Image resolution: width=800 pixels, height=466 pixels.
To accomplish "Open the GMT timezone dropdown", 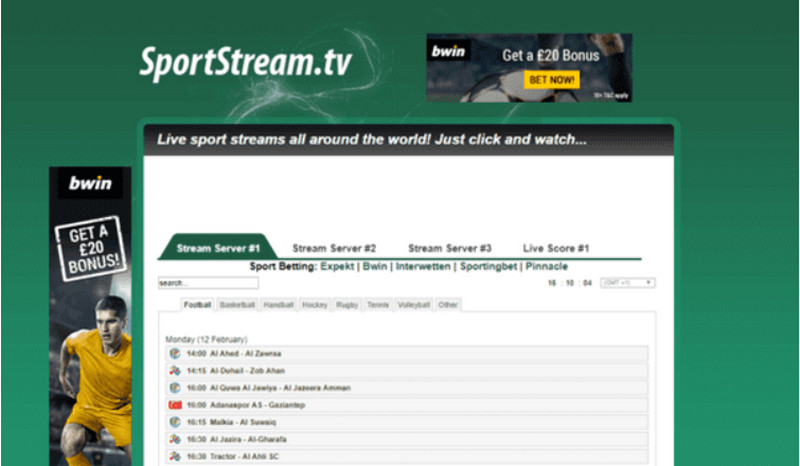I will tap(628, 283).
